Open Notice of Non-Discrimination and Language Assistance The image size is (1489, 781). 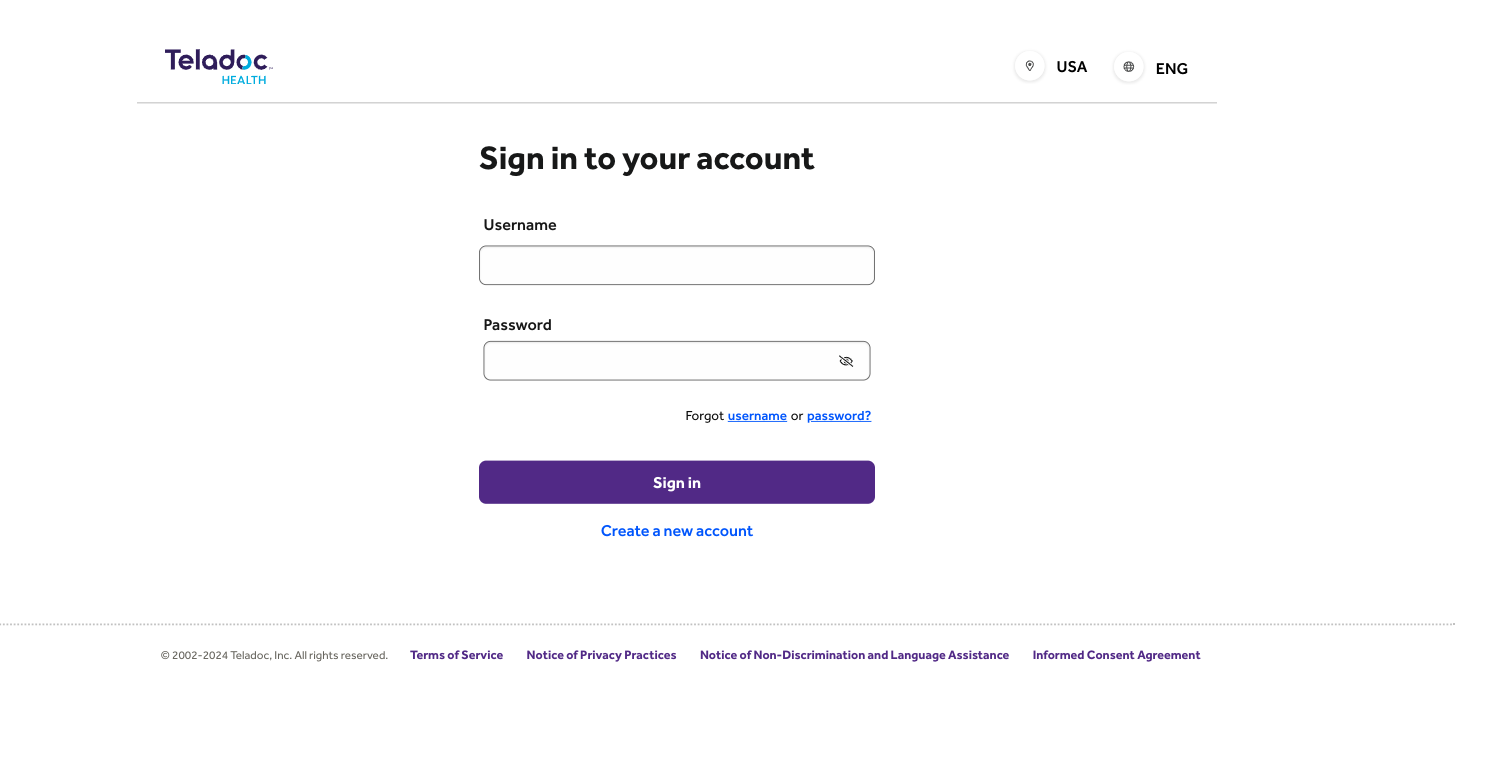pyautogui.click(x=854, y=655)
